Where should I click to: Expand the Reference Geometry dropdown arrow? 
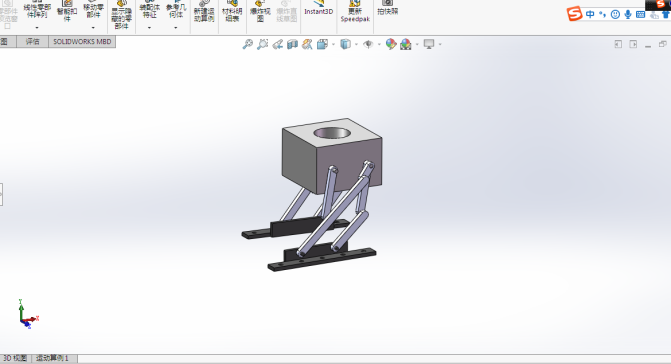(x=176, y=28)
